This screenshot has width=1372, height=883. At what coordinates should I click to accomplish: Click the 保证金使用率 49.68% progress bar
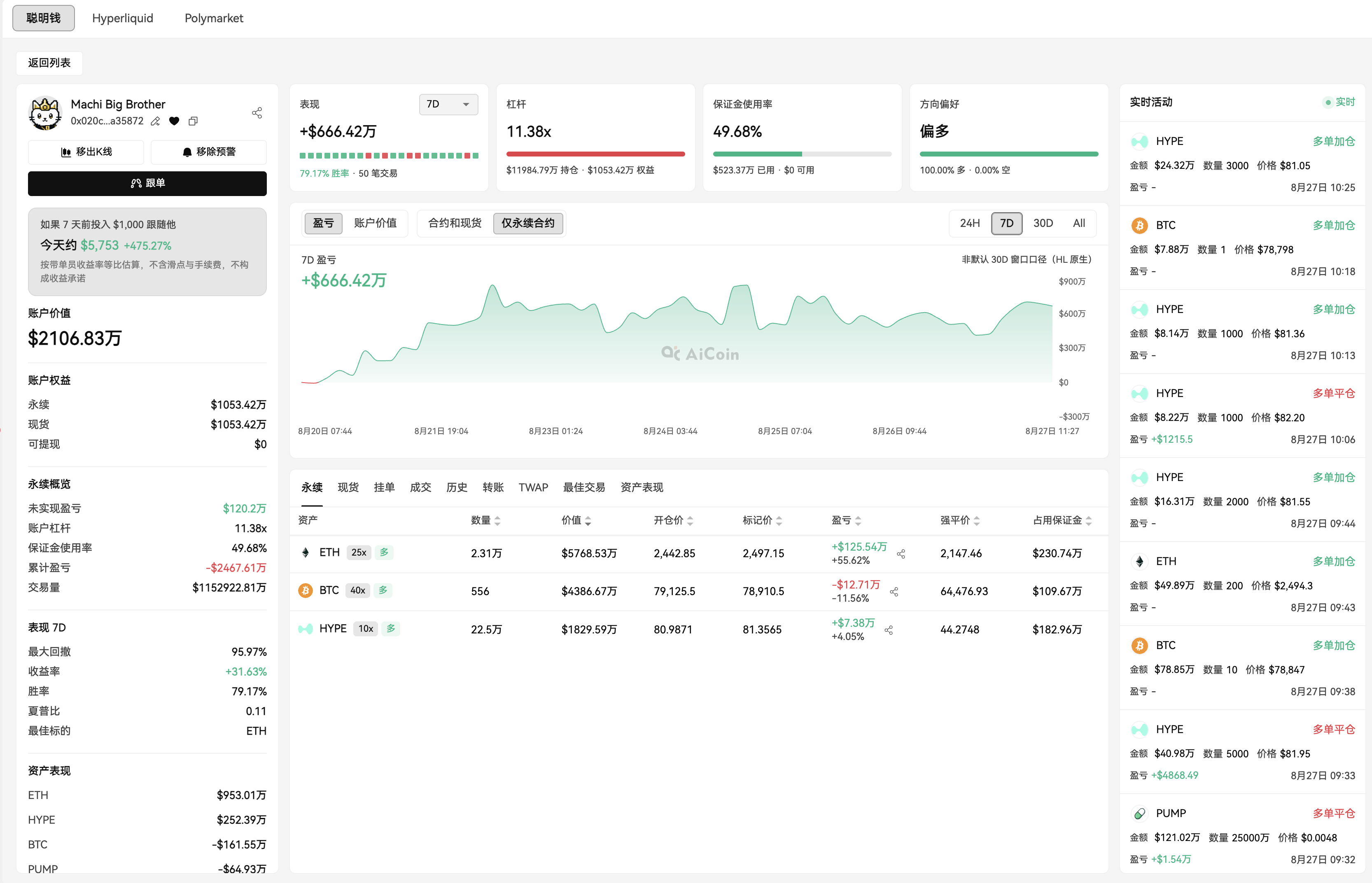coord(802,154)
